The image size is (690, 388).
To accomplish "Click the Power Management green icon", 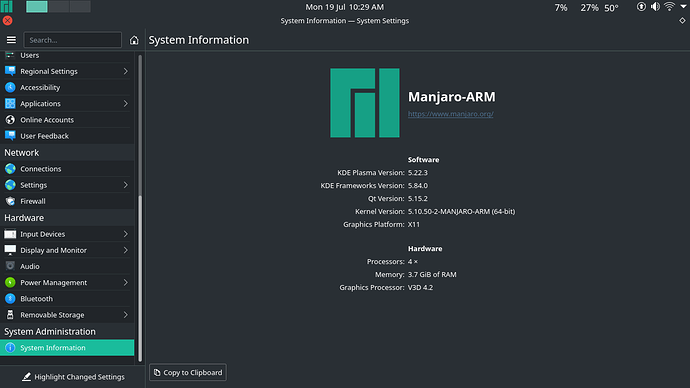I will click(10, 282).
